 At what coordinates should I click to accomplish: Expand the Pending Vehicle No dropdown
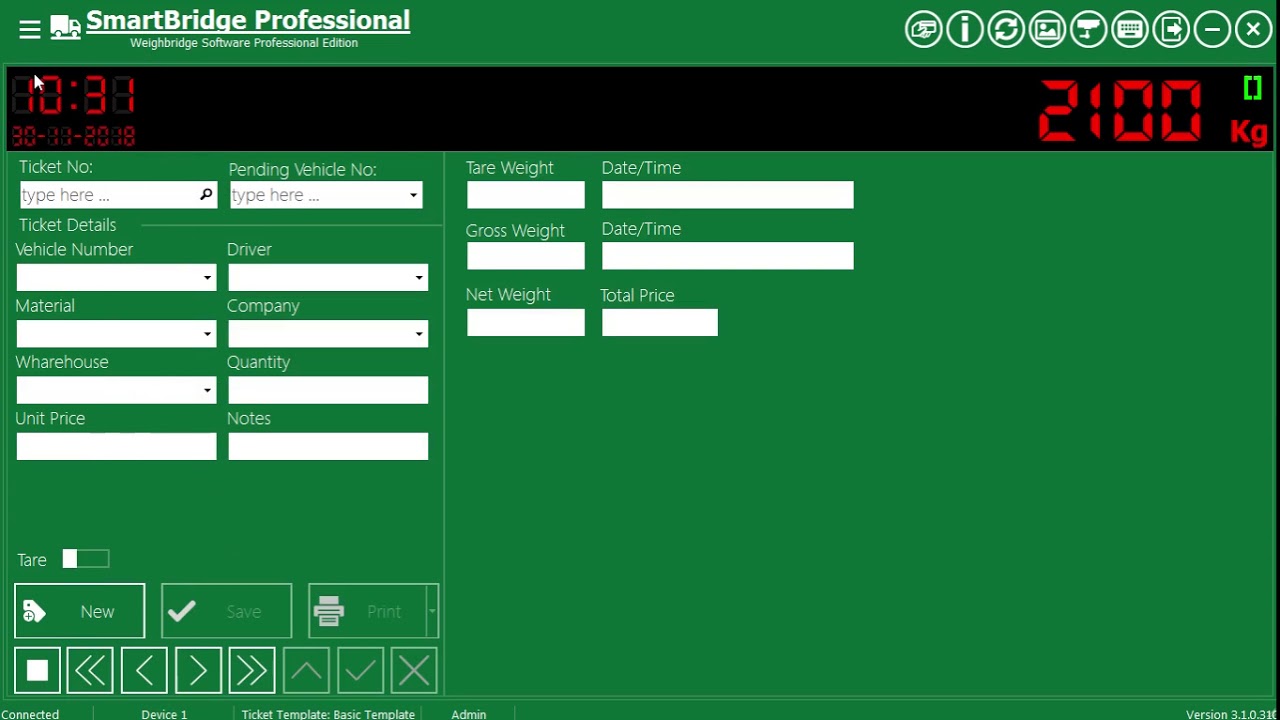413,195
